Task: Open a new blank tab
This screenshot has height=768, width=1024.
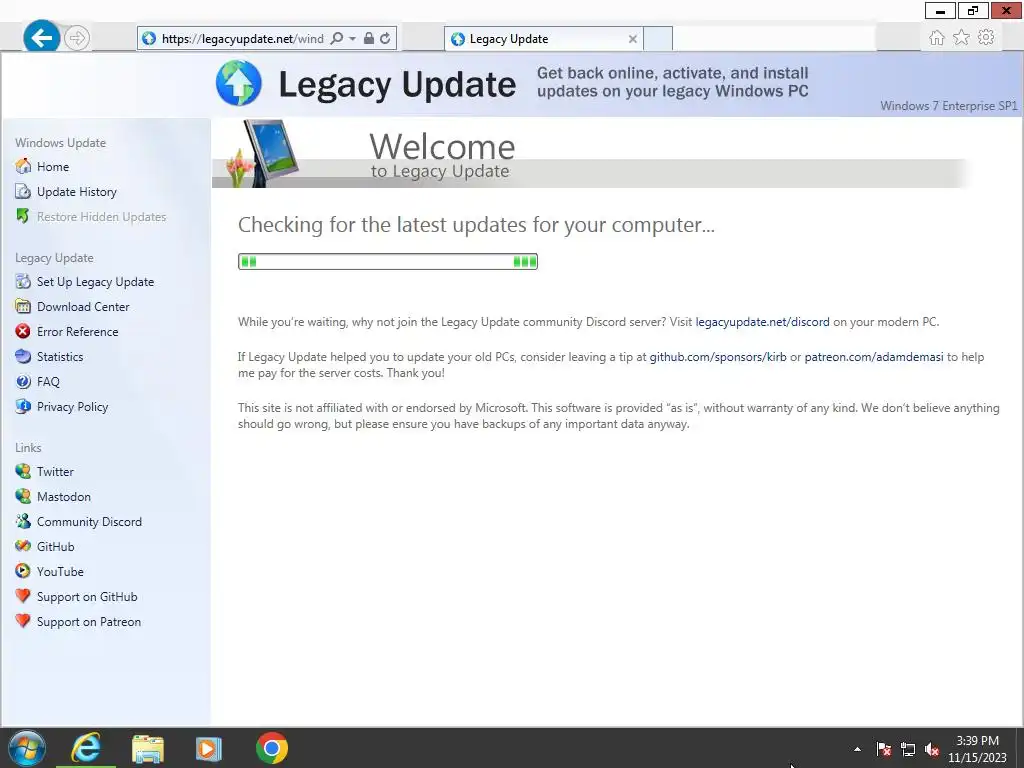Action: (x=658, y=39)
